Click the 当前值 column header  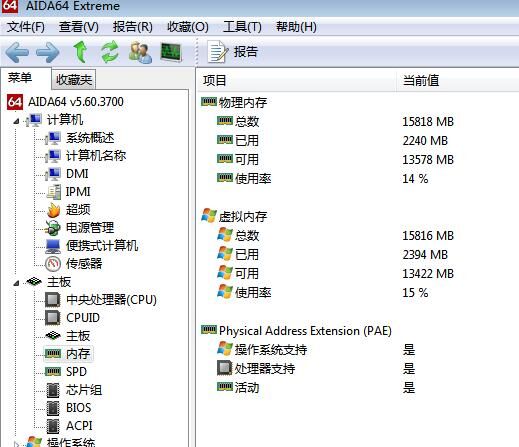click(x=458, y=80)
